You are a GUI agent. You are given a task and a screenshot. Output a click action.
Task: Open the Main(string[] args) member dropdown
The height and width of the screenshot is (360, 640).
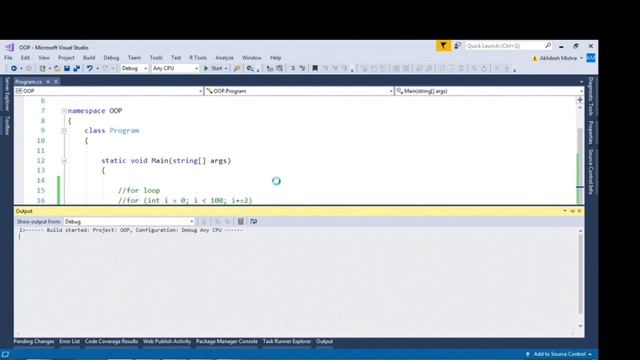pos(489,91)
